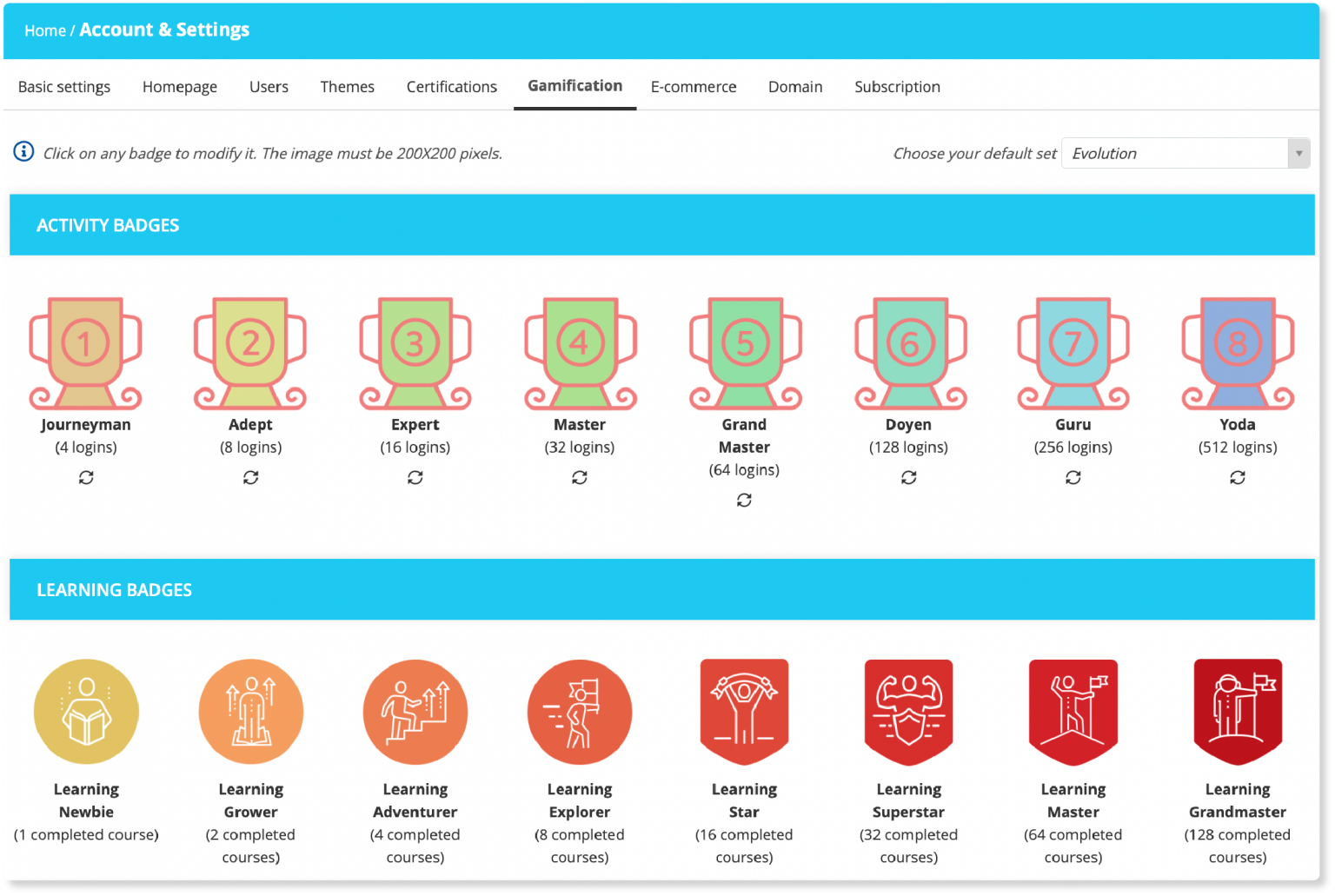Click the reset icon under the Guru badge
The height and width of the screenshot is (896, 1335).
tap(1073, 477)
